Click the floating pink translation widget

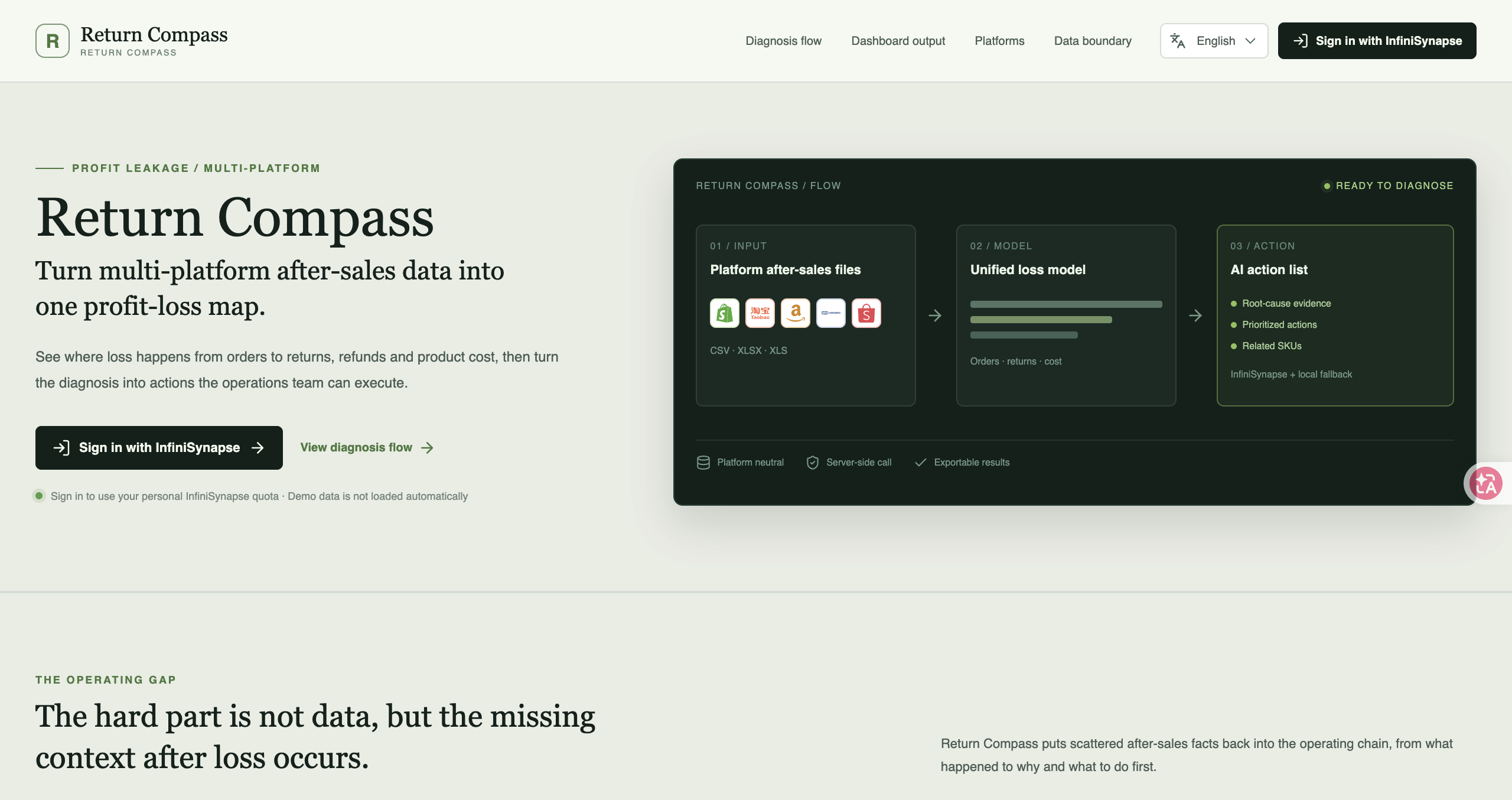[x=1486, y=484]
